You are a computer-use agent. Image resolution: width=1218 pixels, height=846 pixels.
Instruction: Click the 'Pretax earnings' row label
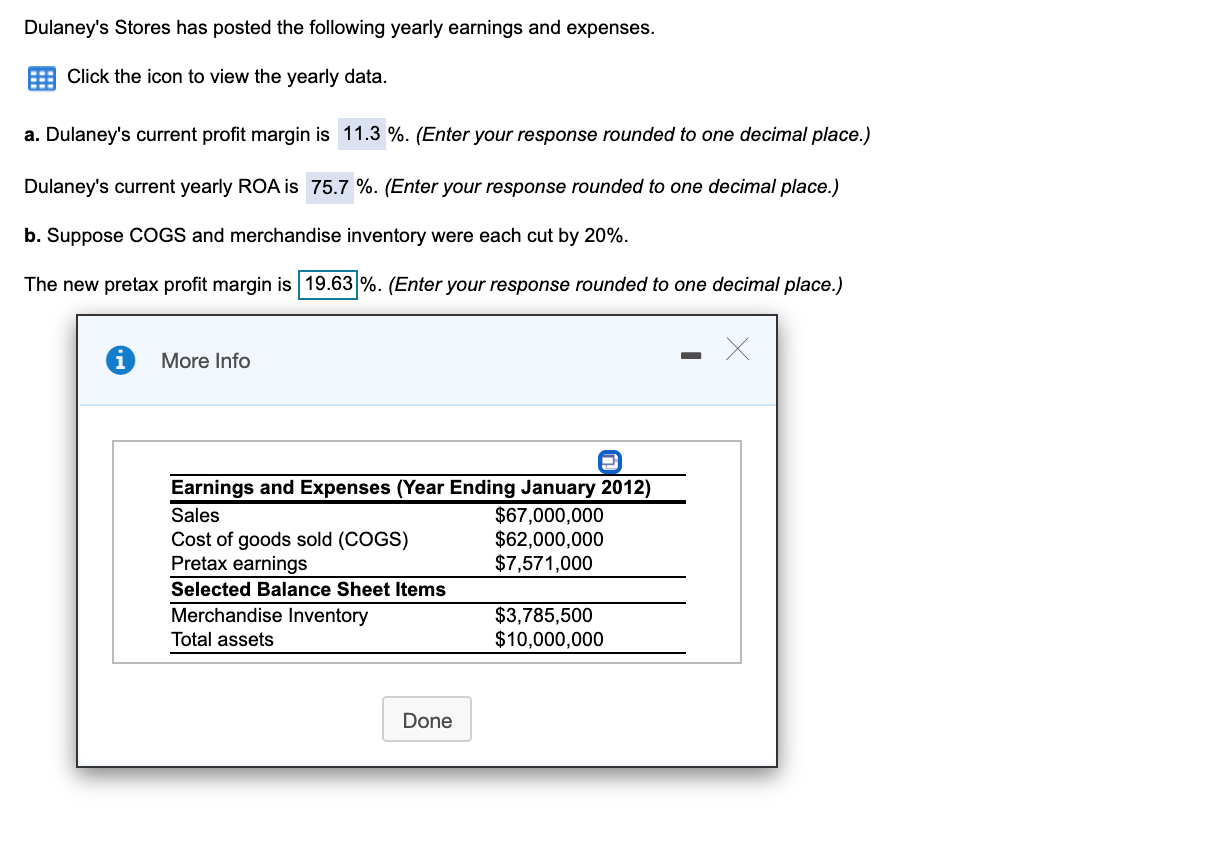pyautogui.click(x=239, y=564)
